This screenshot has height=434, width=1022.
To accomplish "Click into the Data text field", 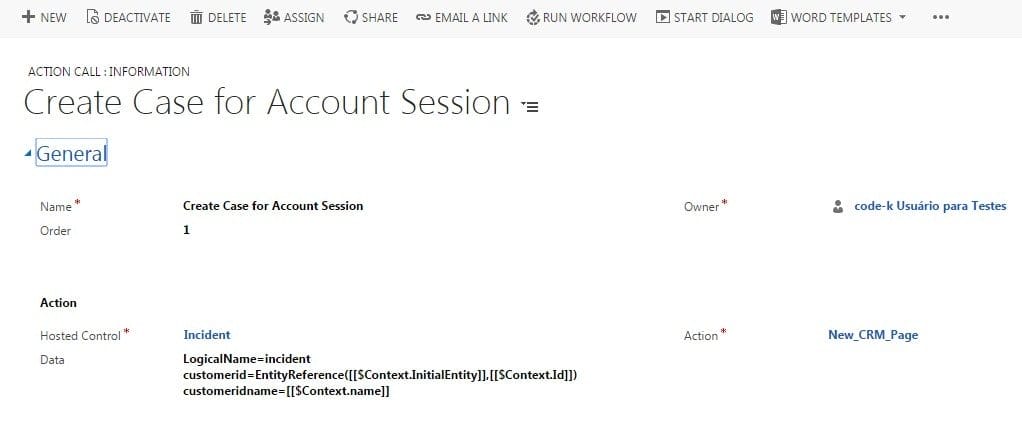I will point(380,375).
